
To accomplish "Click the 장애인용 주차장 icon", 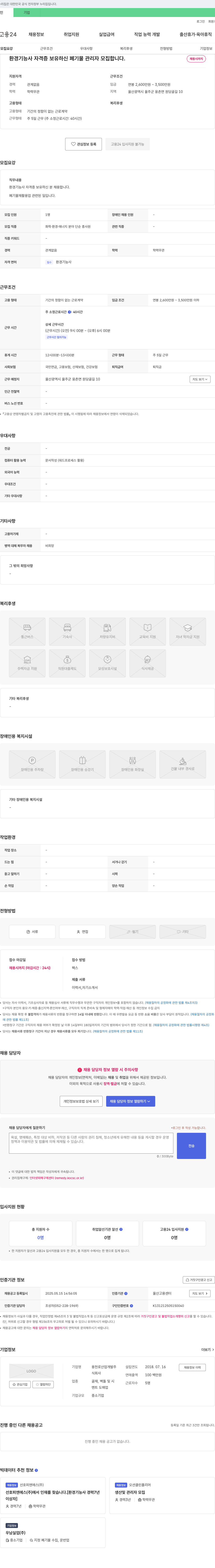I will coord(32,764).
